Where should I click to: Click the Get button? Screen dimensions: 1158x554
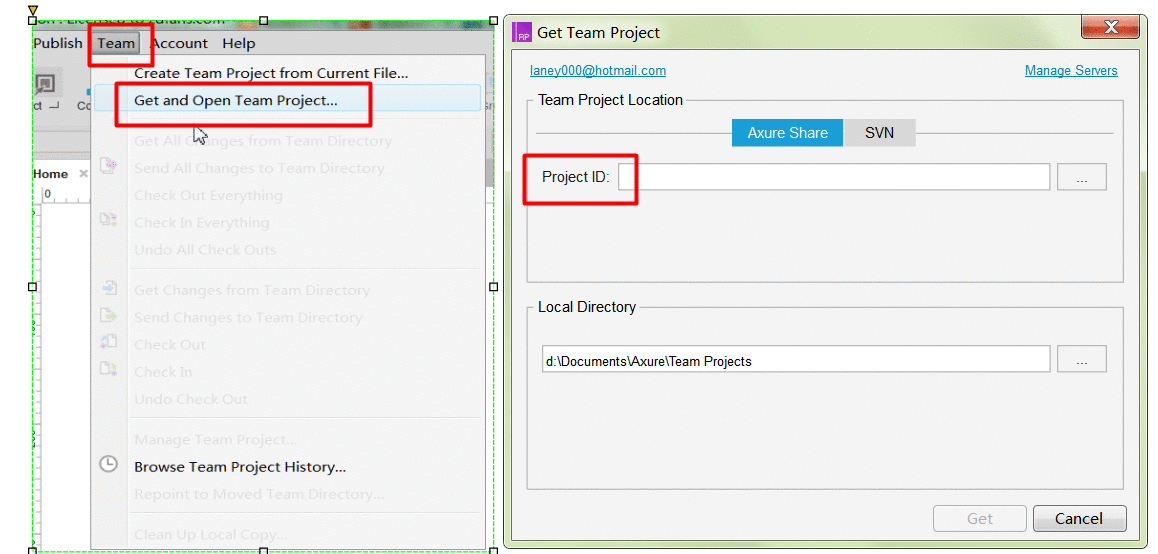point(980,519)
